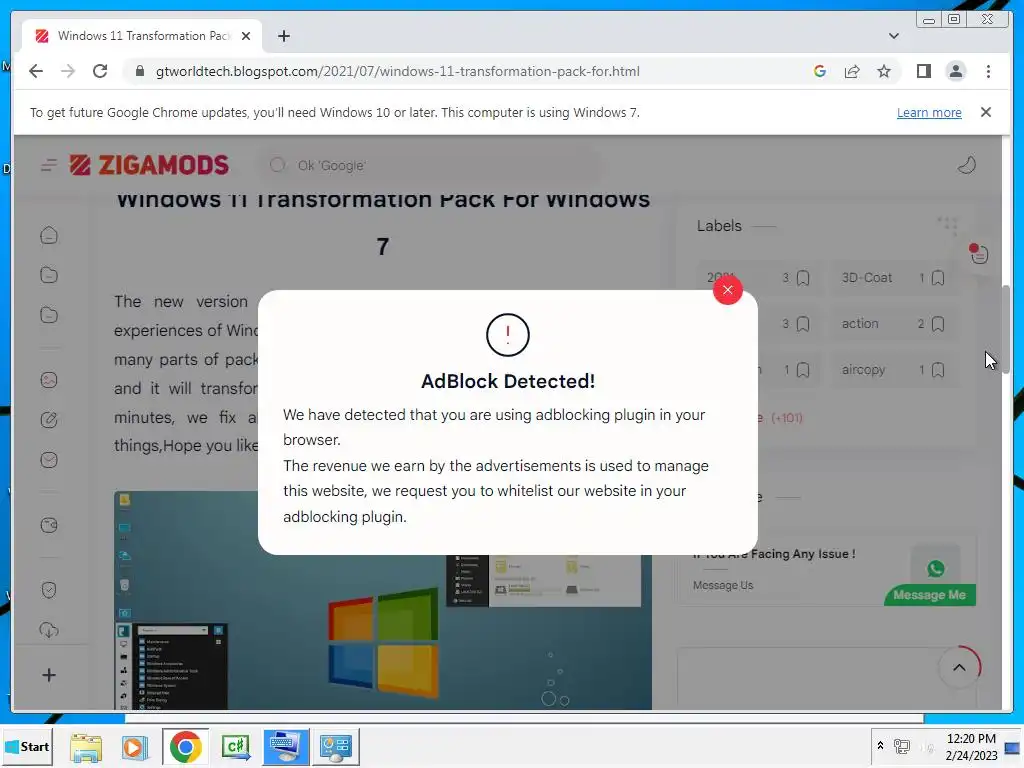The image size is (1024, 768).
Task: Open Chrome side panel
Action: click(x=923, y=71)
